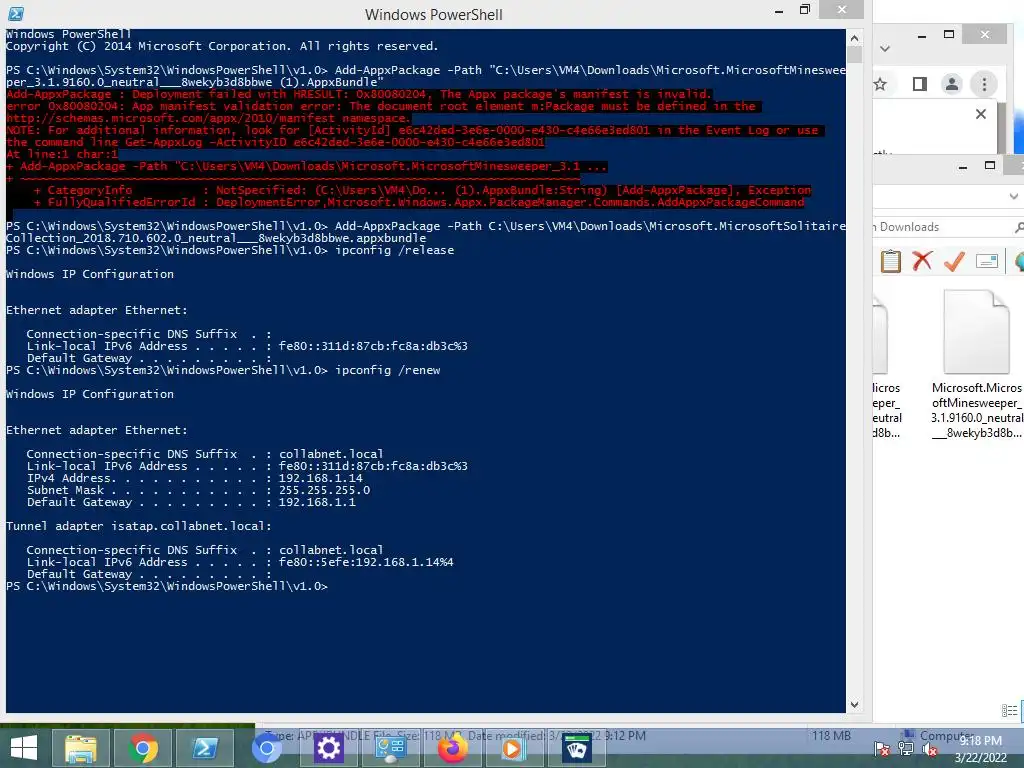Image resolution: width=1024 pixels, height=768 pixels.
Task: Click the IPv4 Address 192.168.1.14 value
Action: [x=320, y=478]
